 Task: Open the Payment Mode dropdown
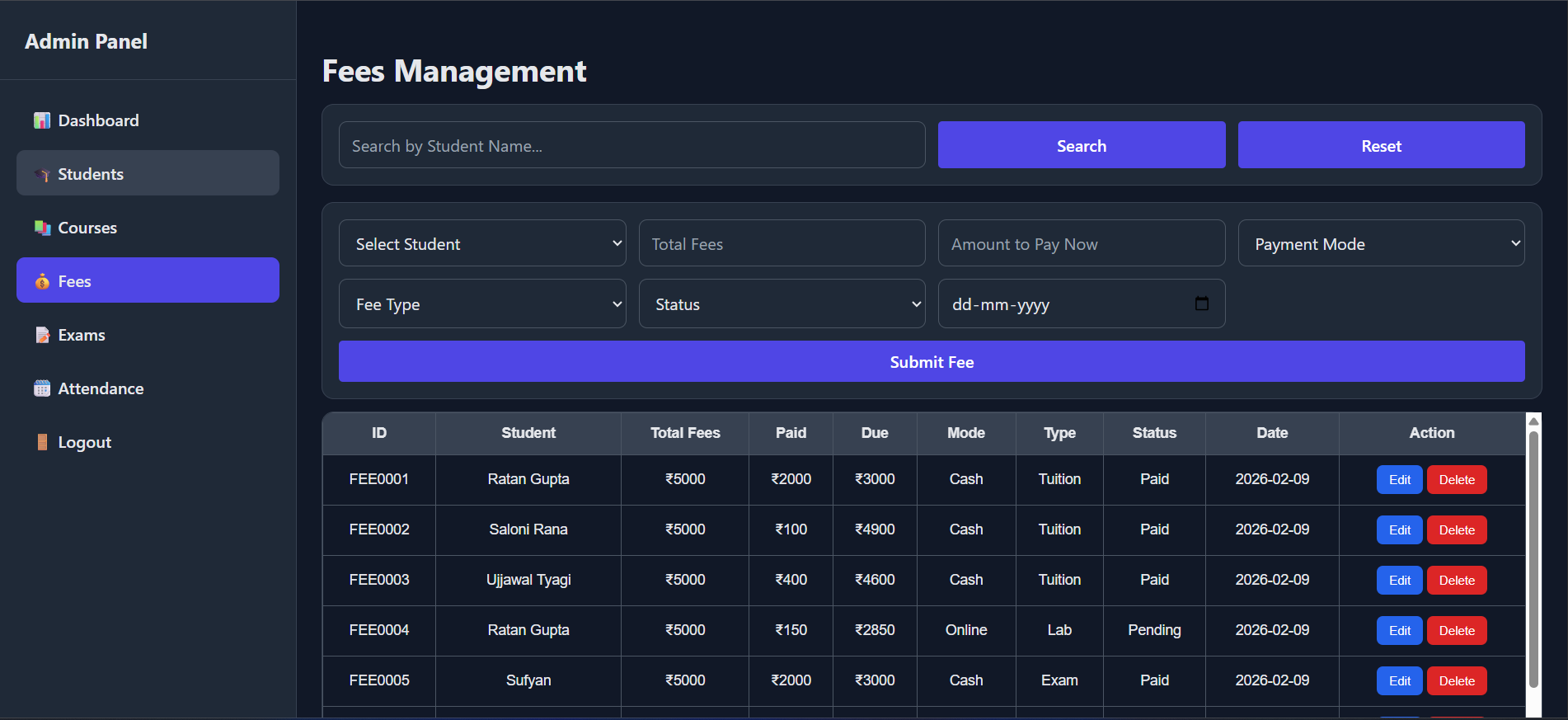click(x=1382, y=243)
